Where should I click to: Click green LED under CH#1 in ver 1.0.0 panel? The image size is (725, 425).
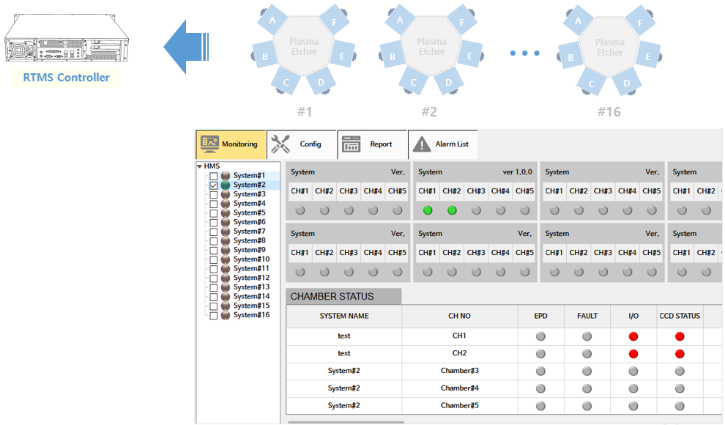coord(428,210)
